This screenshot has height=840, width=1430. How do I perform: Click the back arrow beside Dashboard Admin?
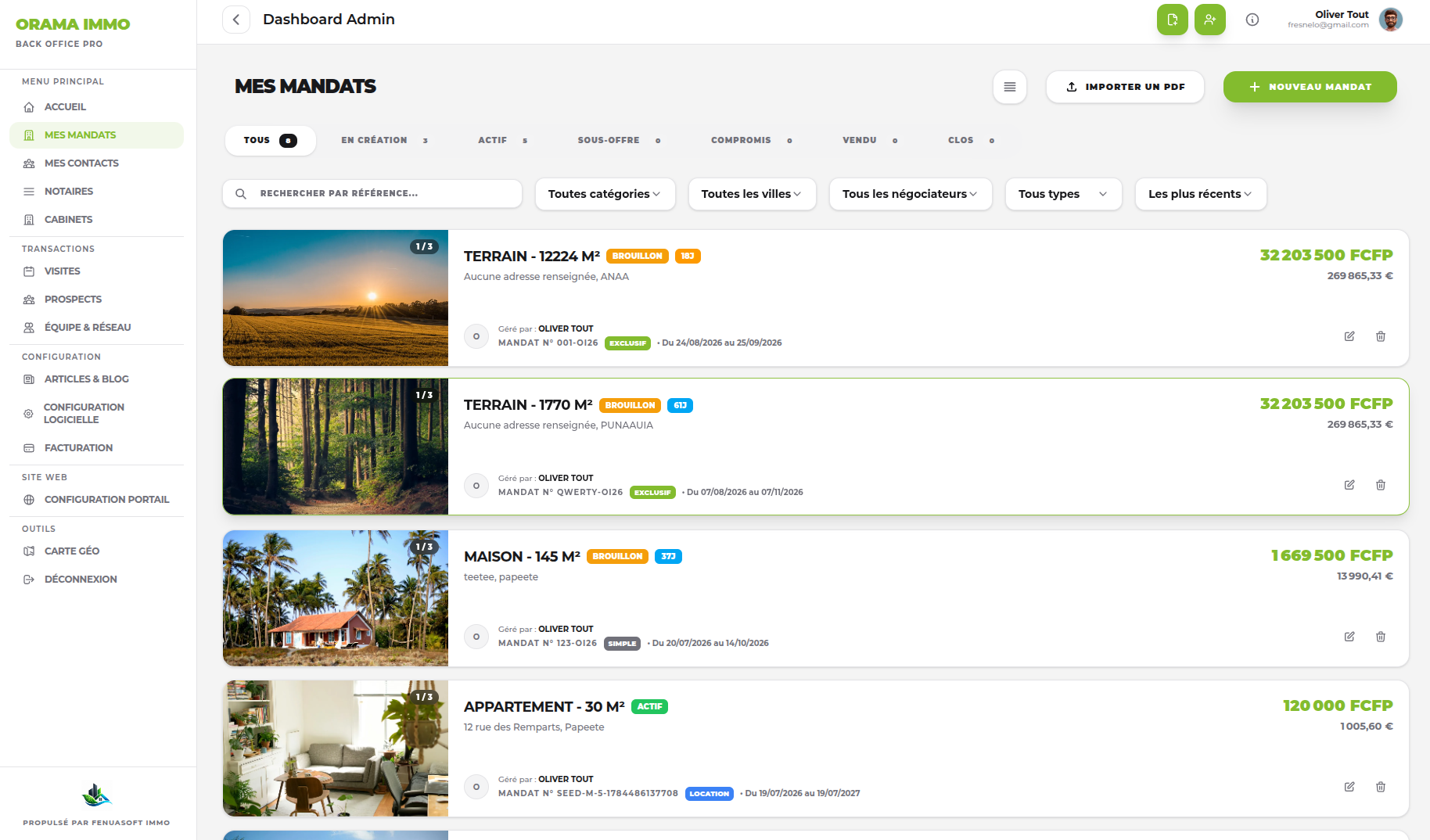tap(236, 20)
